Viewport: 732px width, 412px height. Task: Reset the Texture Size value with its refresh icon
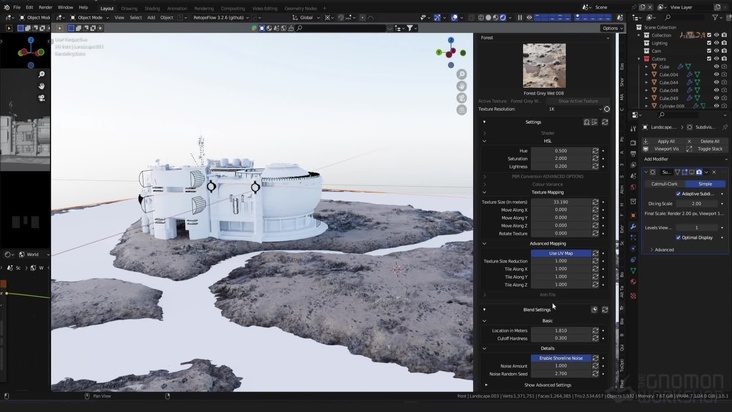point(595,202)
